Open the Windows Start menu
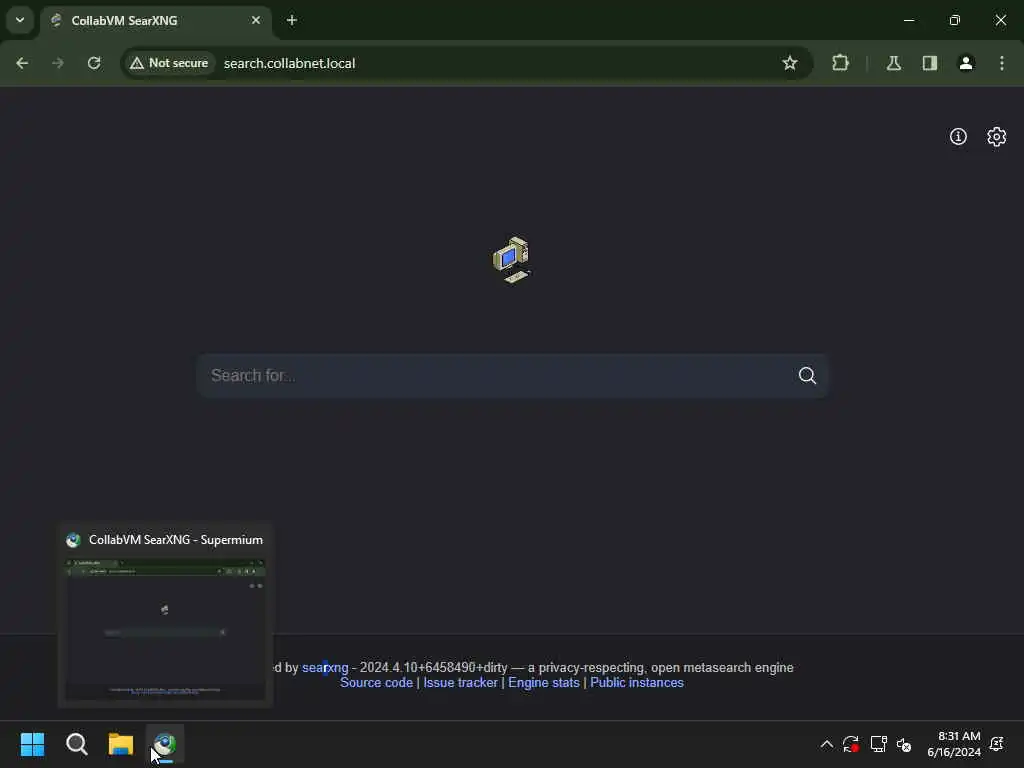The image size is (1024, 768). [33, 744]
